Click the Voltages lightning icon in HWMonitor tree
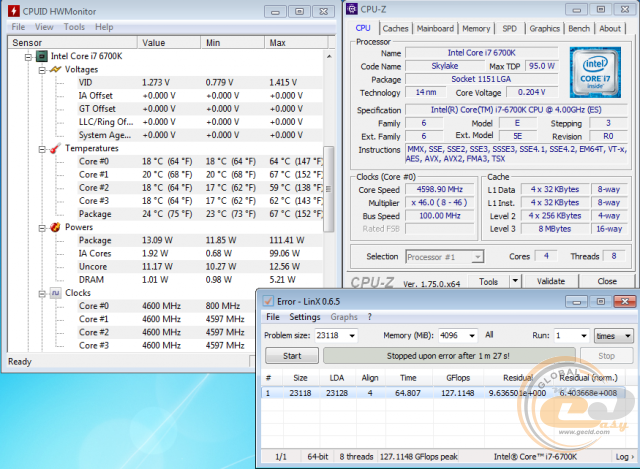The height and width of the screenshot is (469, 640). click(x=55, y=69)
